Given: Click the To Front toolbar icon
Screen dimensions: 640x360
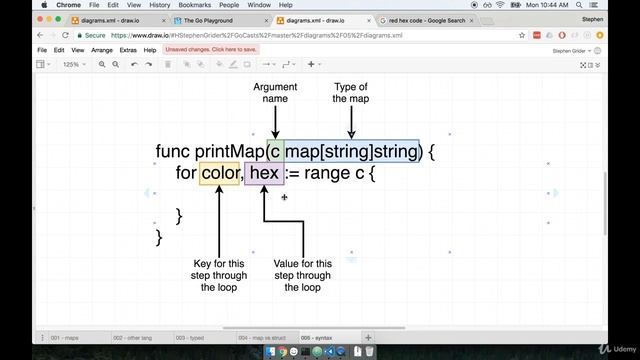Looking at the screenshot, I should [x=187, y=64].
